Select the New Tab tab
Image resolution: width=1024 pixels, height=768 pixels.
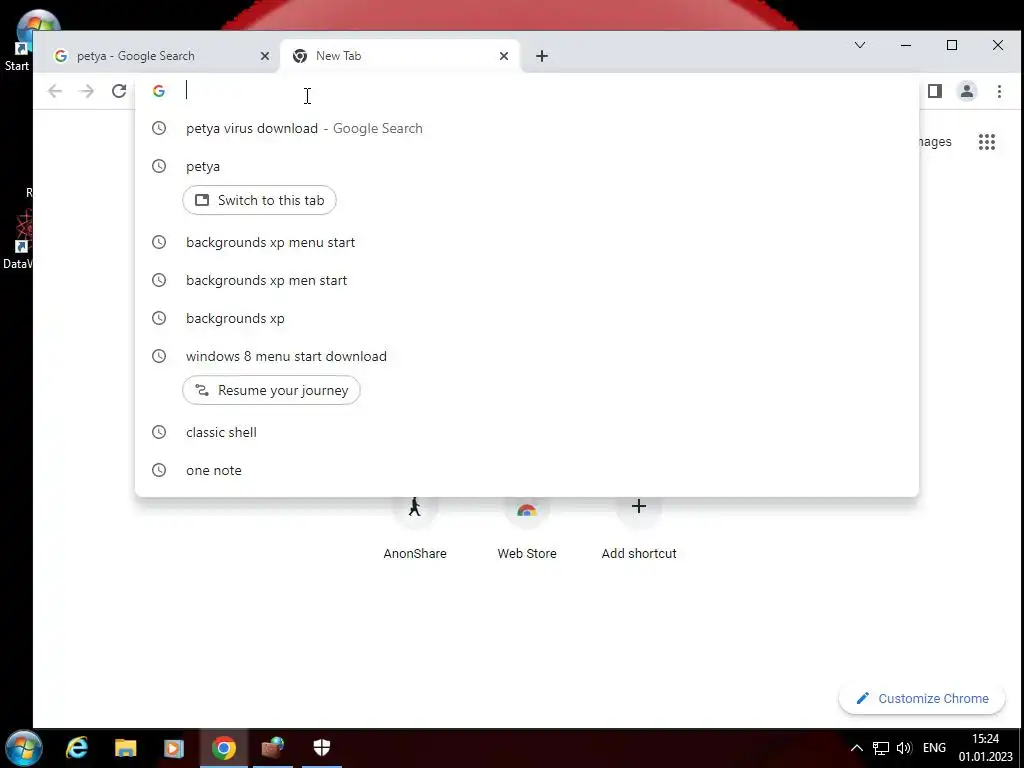pyautogui.click(x=400, y=56)
